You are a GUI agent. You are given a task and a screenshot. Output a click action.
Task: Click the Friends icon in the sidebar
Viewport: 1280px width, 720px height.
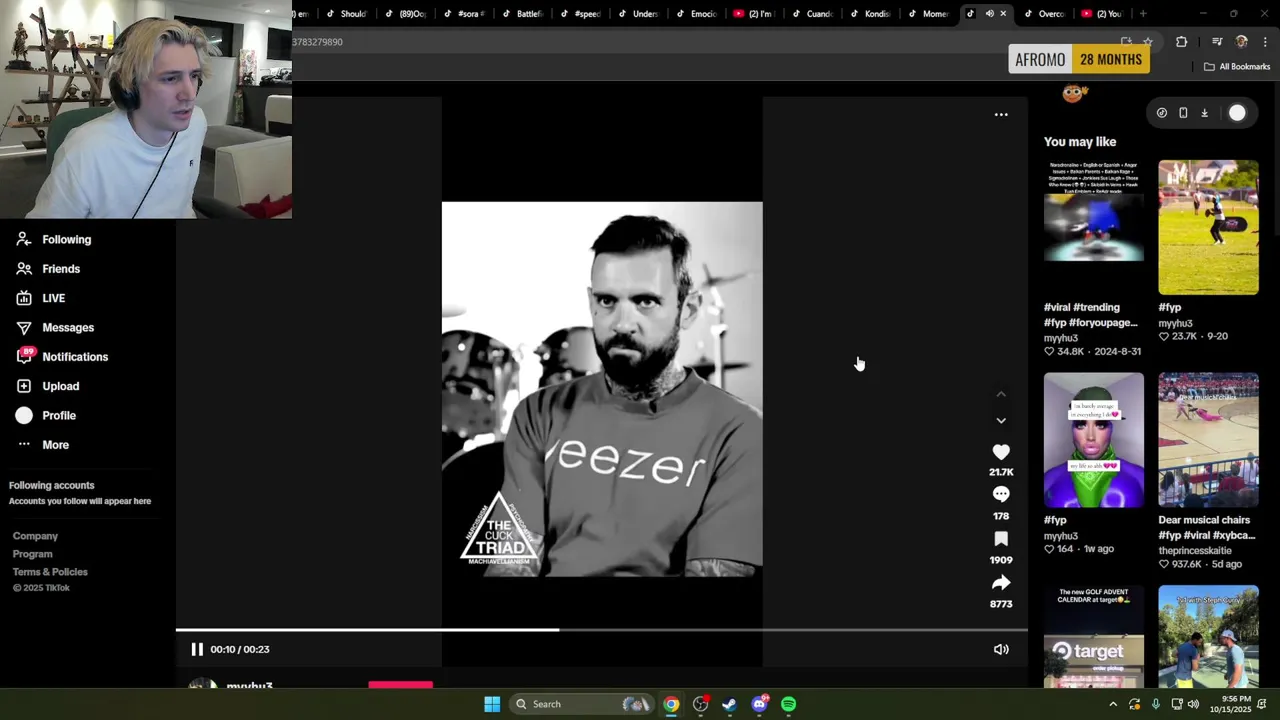point(24,269)
